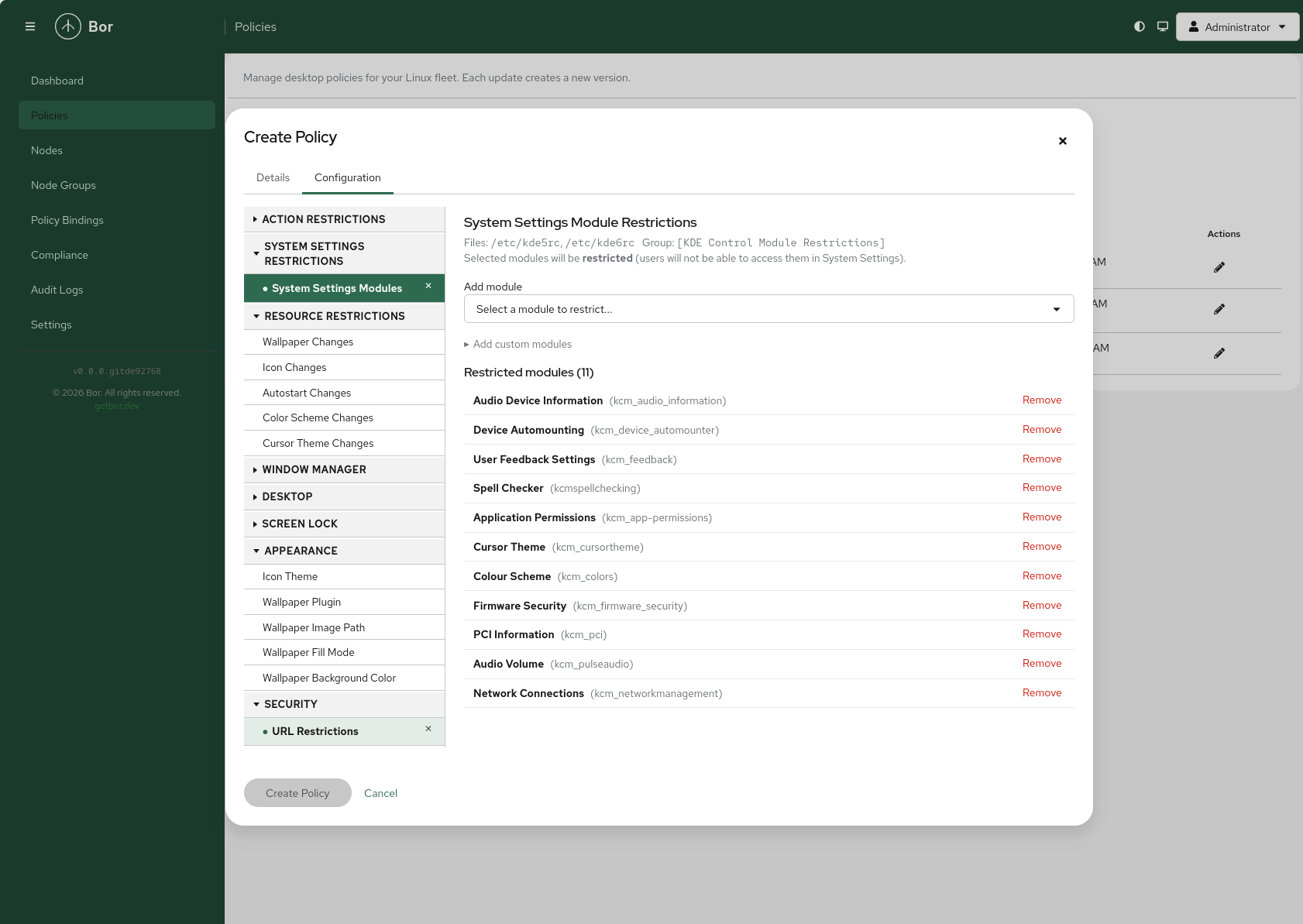This screenshot has height=924, width=1303.
Task: Collapse the SECURITY group
Action: click(344, 704)
